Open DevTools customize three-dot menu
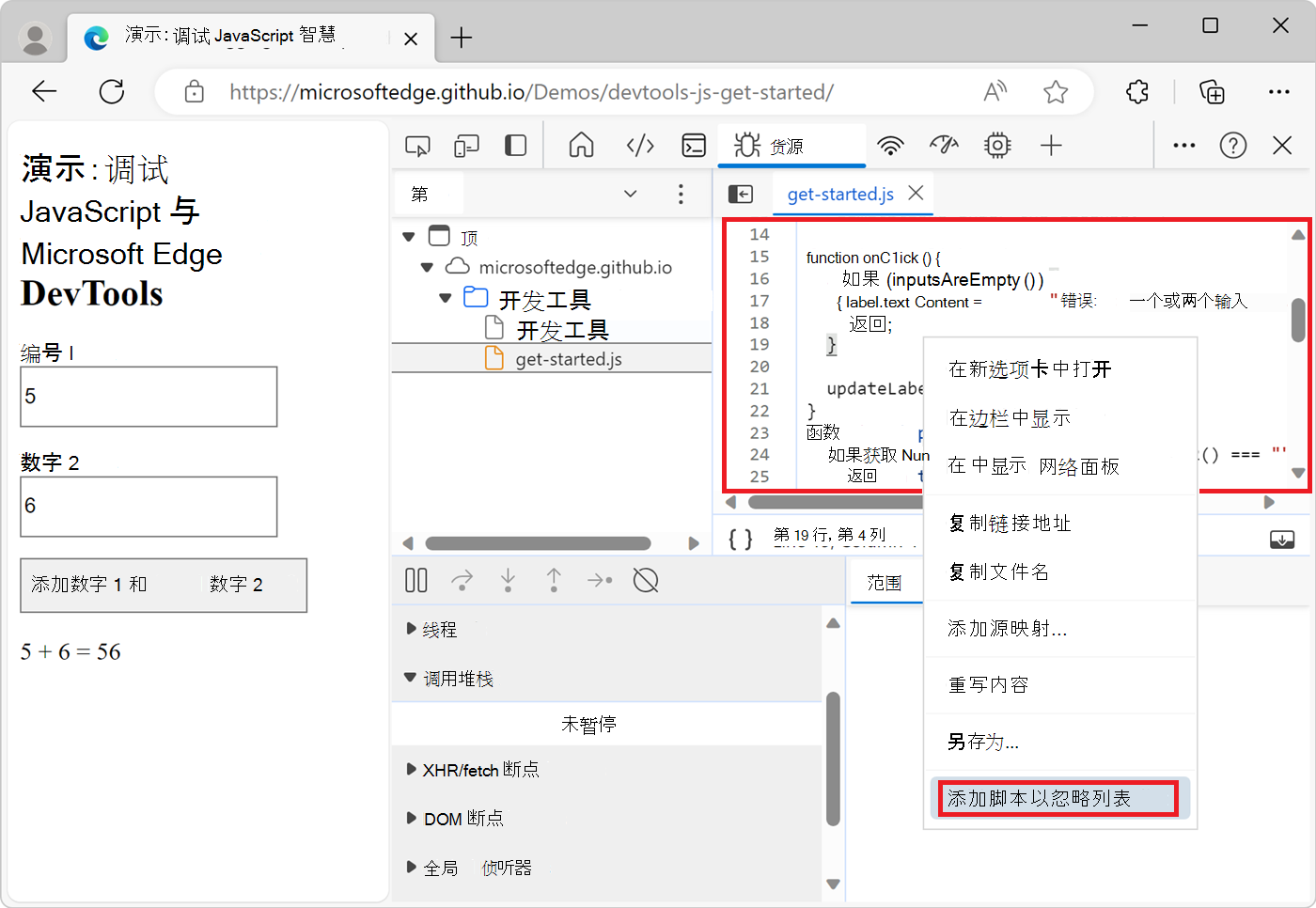 1184,146
